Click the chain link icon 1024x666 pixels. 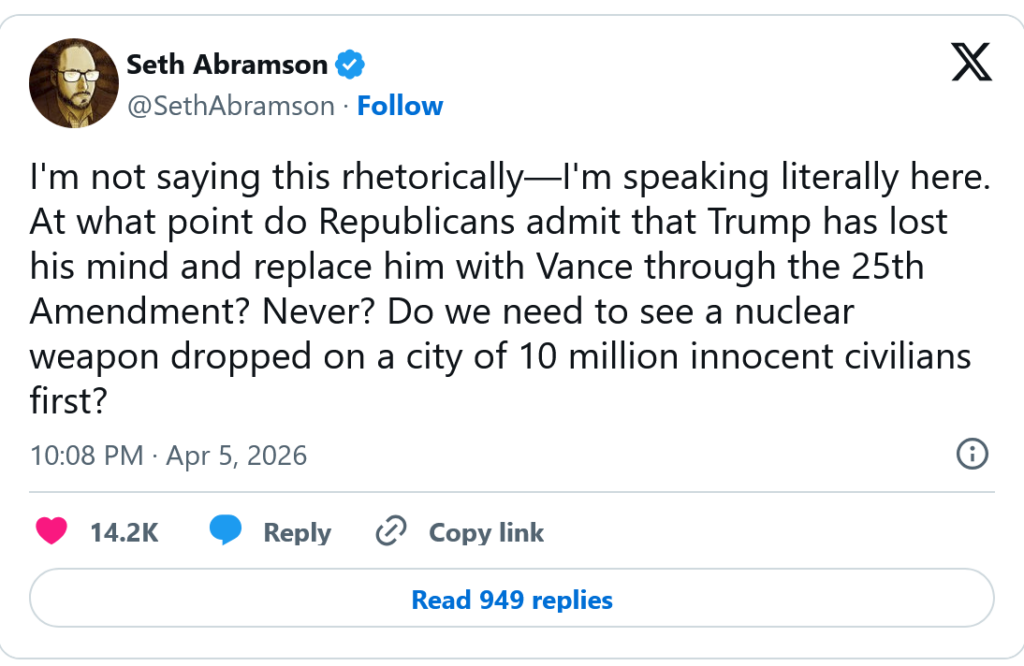388,532
